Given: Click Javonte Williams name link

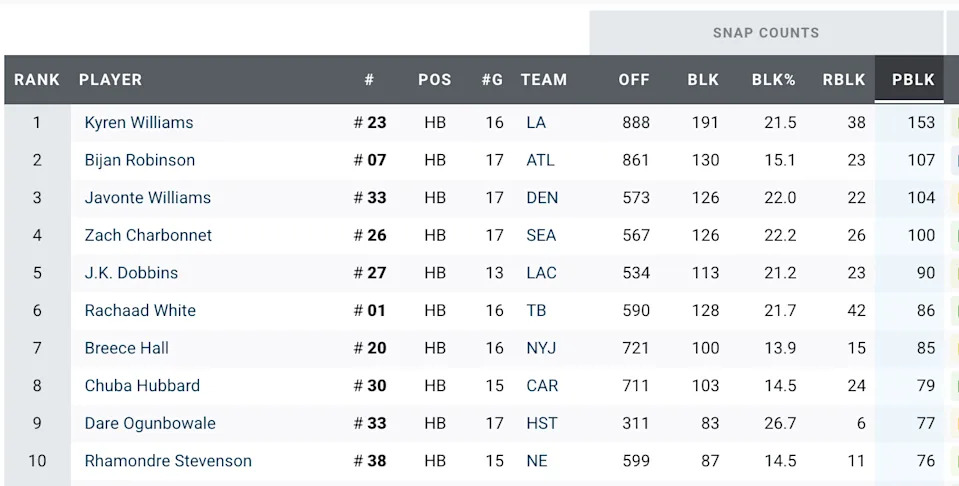Looking at the screenshot, I should click(148, 198).
